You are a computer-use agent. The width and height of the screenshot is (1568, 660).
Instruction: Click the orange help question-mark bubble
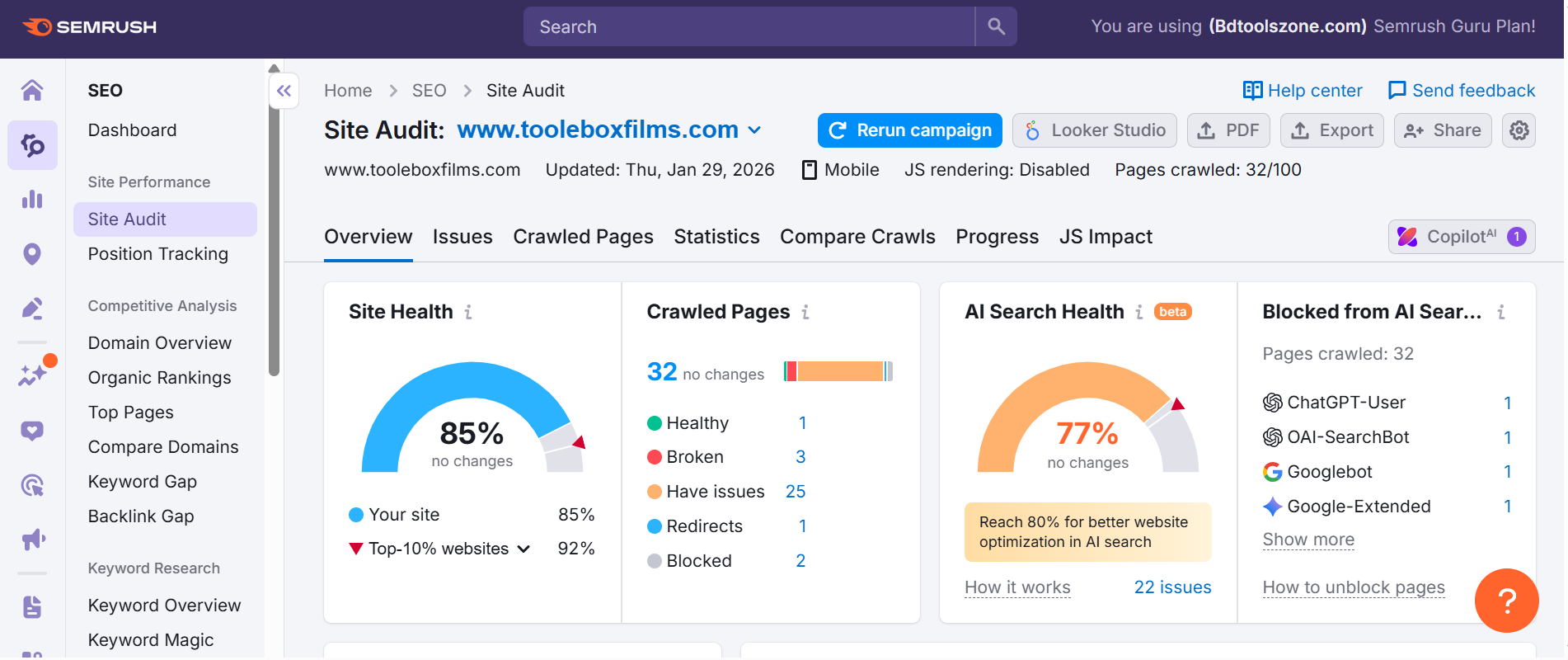point(1508,601)
